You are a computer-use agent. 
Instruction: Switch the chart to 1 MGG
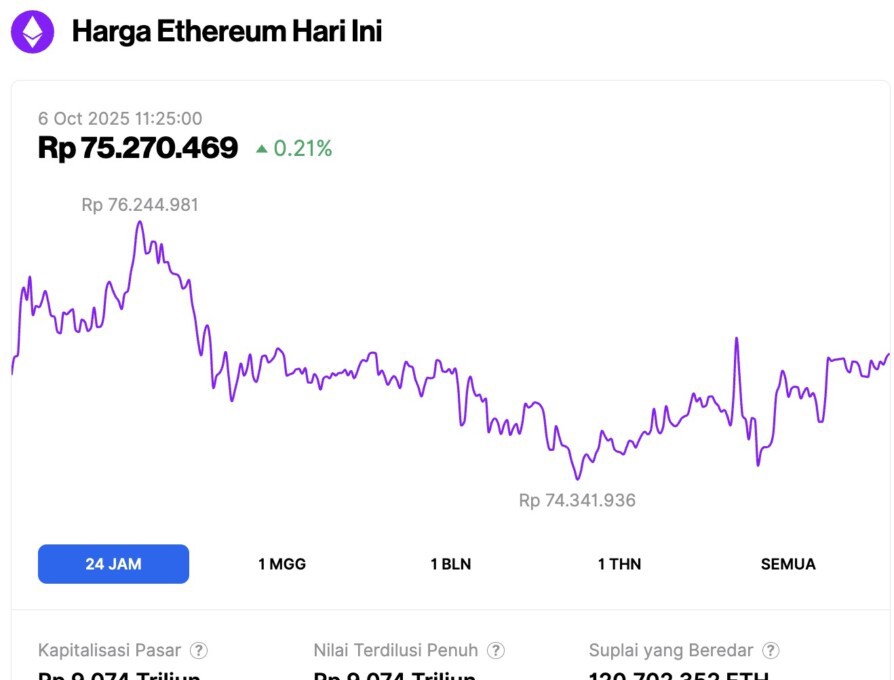click(x=282, y=564)
